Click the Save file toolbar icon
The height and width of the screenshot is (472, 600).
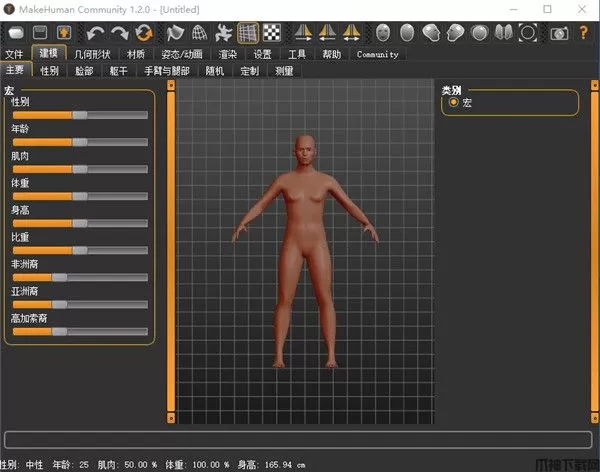click(40, 33)
